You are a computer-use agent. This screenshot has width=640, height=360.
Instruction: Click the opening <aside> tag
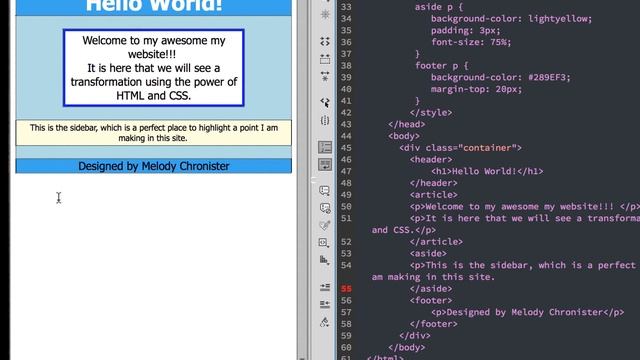coord(428,253)
